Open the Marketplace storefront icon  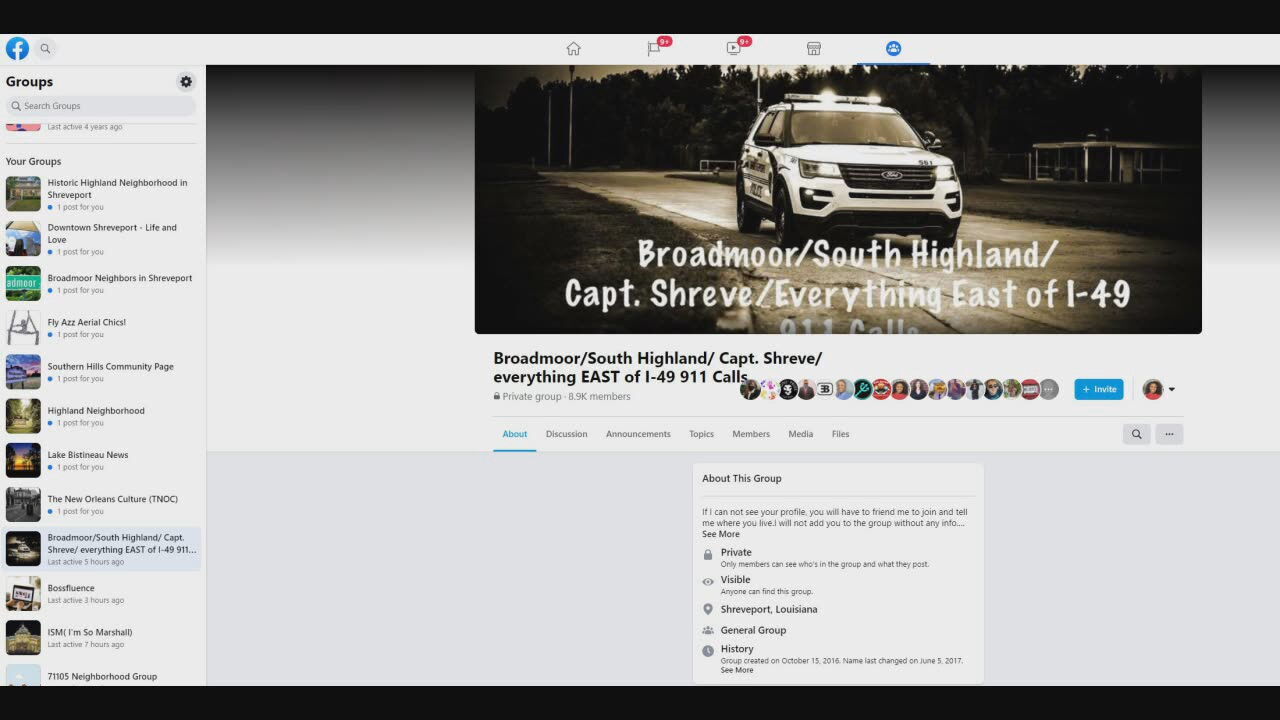pos(813,48)
